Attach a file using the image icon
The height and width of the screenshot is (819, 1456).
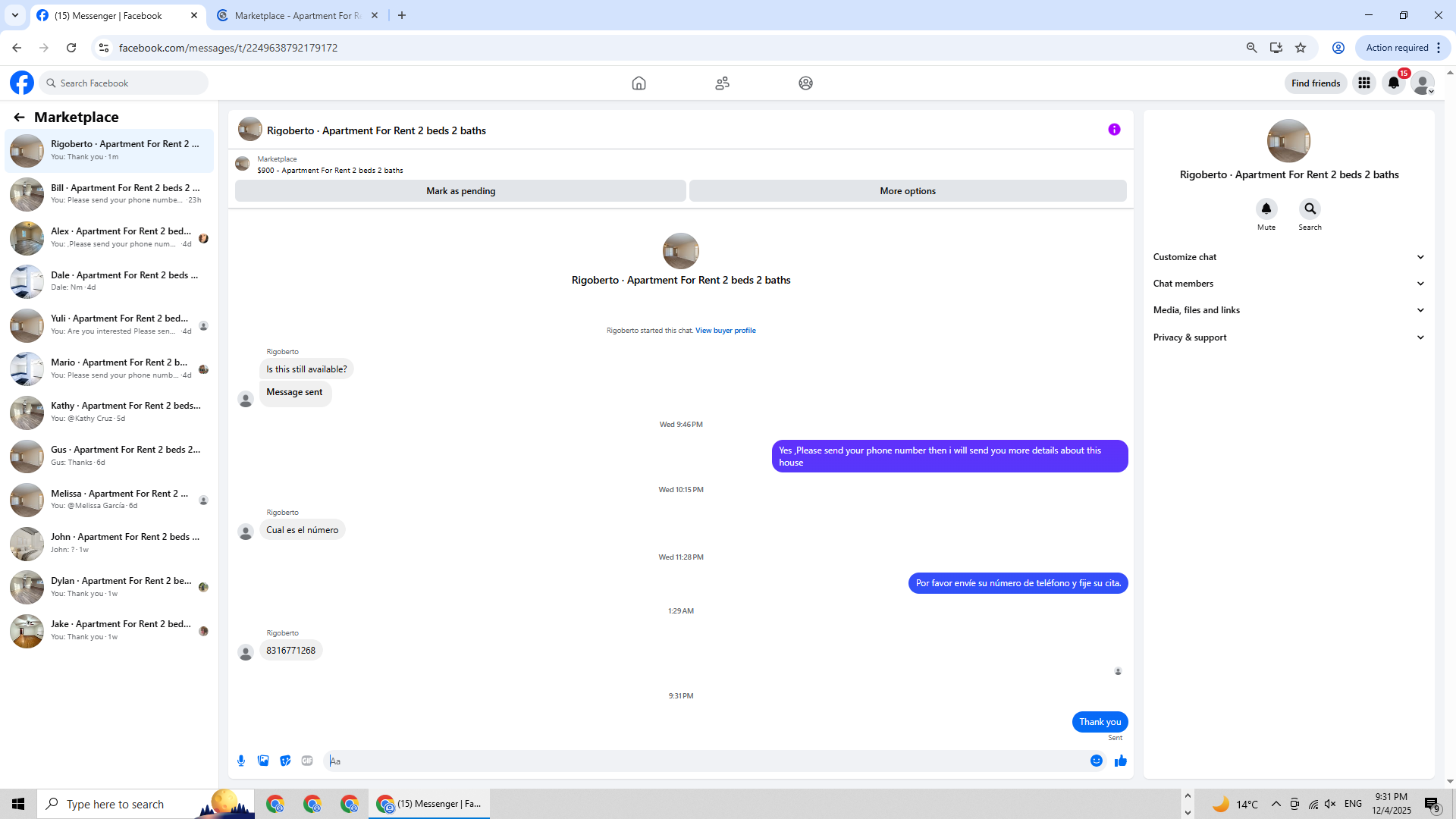point(263,761)
